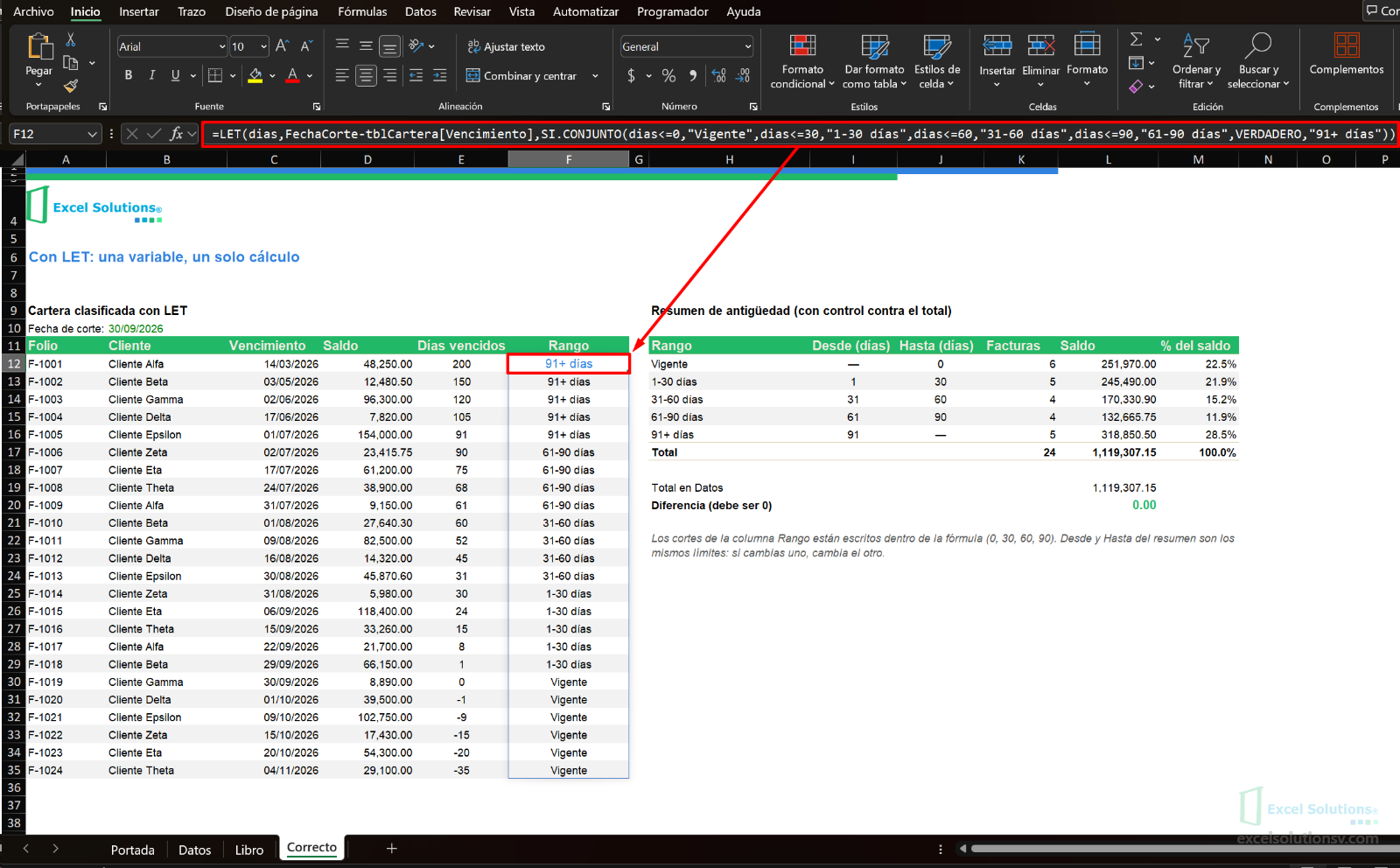
Task: Apply percent style format
Action: coord(669,76)
